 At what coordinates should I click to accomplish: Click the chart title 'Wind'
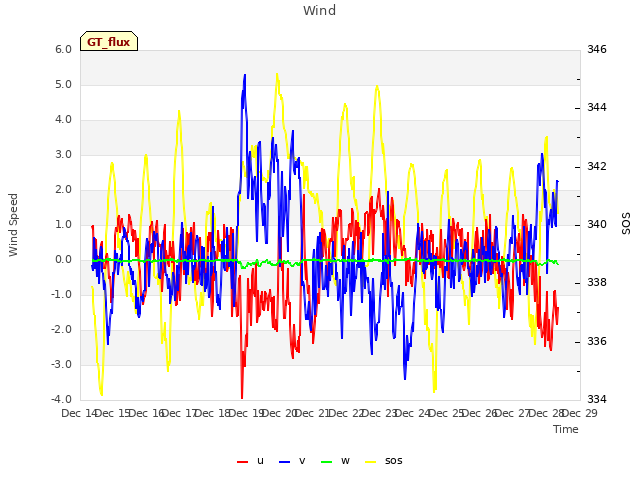[x=320, y=10]
